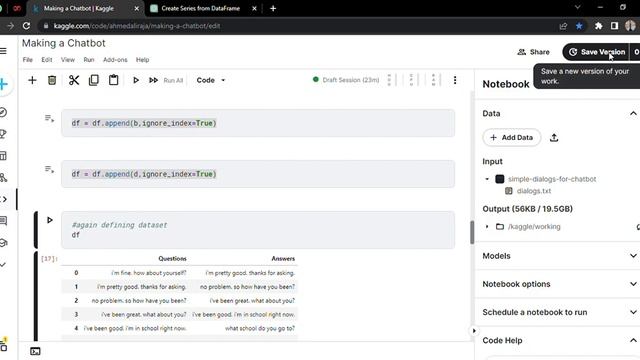Click the Draft Session status indicator
Viewport: 640px width, 360px height.
point(346,80)
